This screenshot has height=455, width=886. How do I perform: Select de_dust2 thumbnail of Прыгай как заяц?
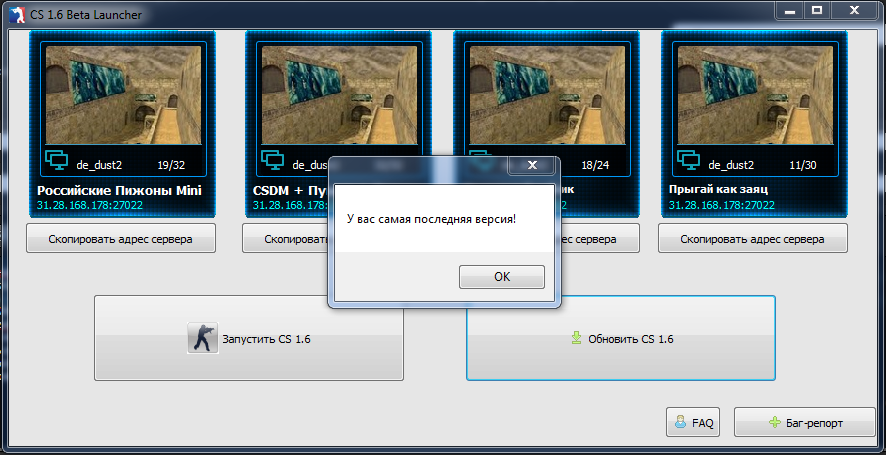point(755,94)
